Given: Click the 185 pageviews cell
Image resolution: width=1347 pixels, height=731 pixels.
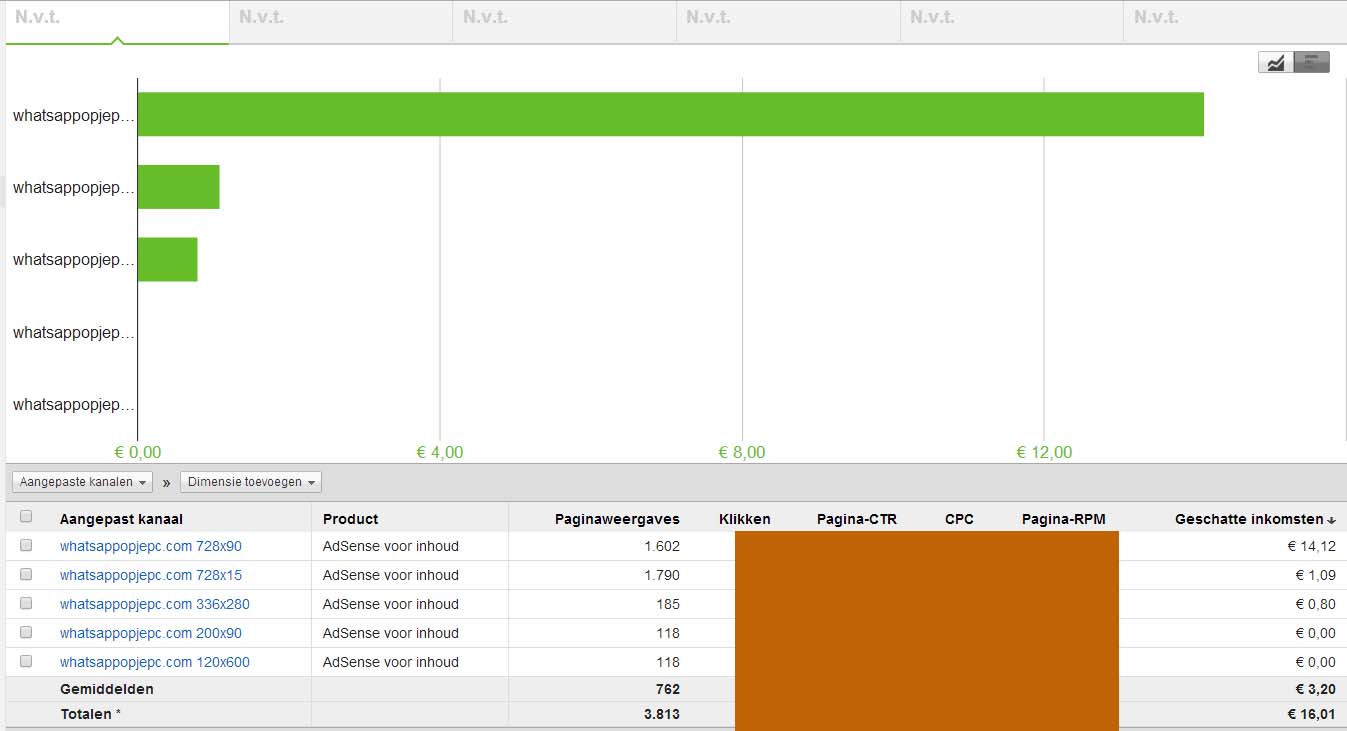Looking at the screenshot, I should (668, 604).
